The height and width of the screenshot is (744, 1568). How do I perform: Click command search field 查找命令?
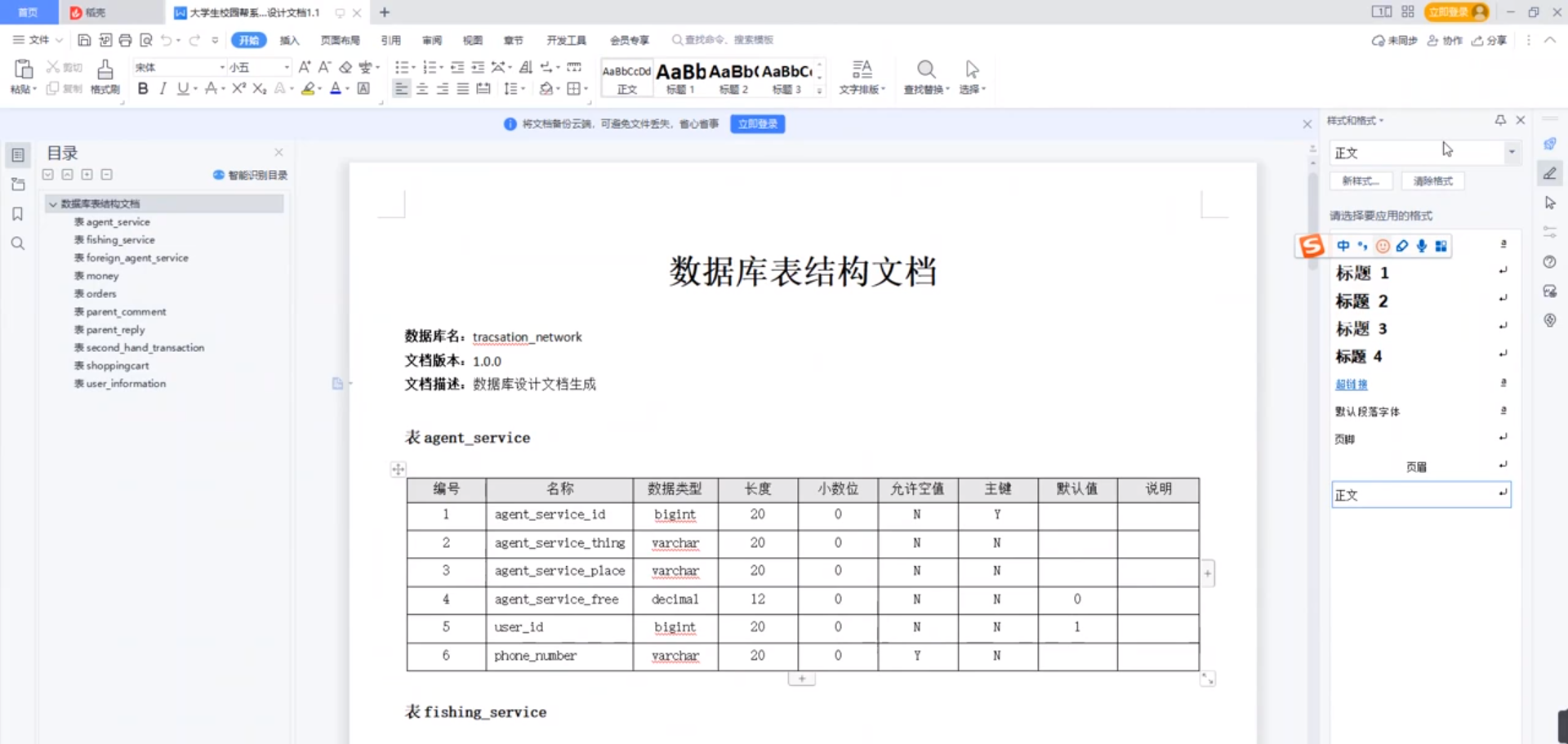pyautogui.click(x=723, y=40)
